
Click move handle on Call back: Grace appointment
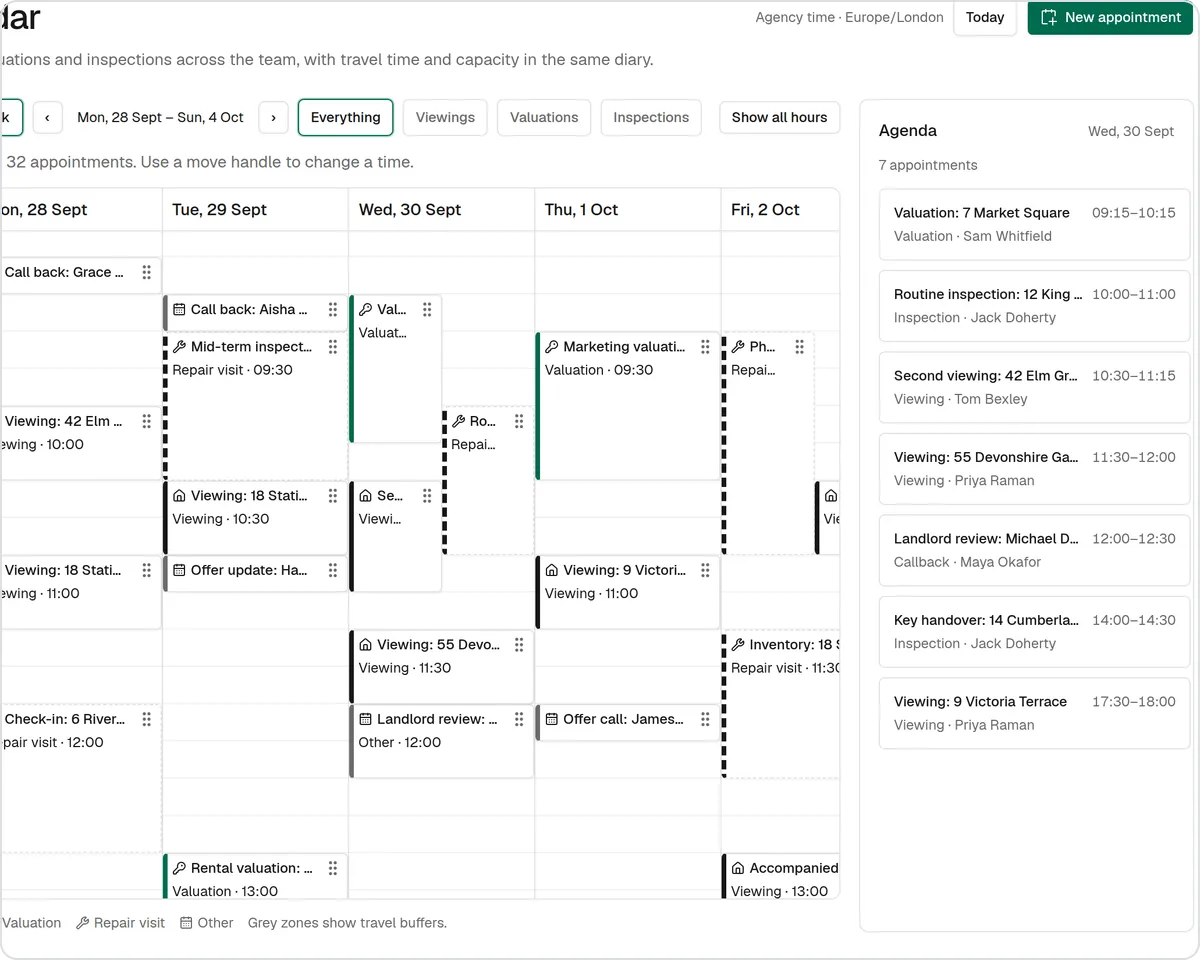(147, 272)
